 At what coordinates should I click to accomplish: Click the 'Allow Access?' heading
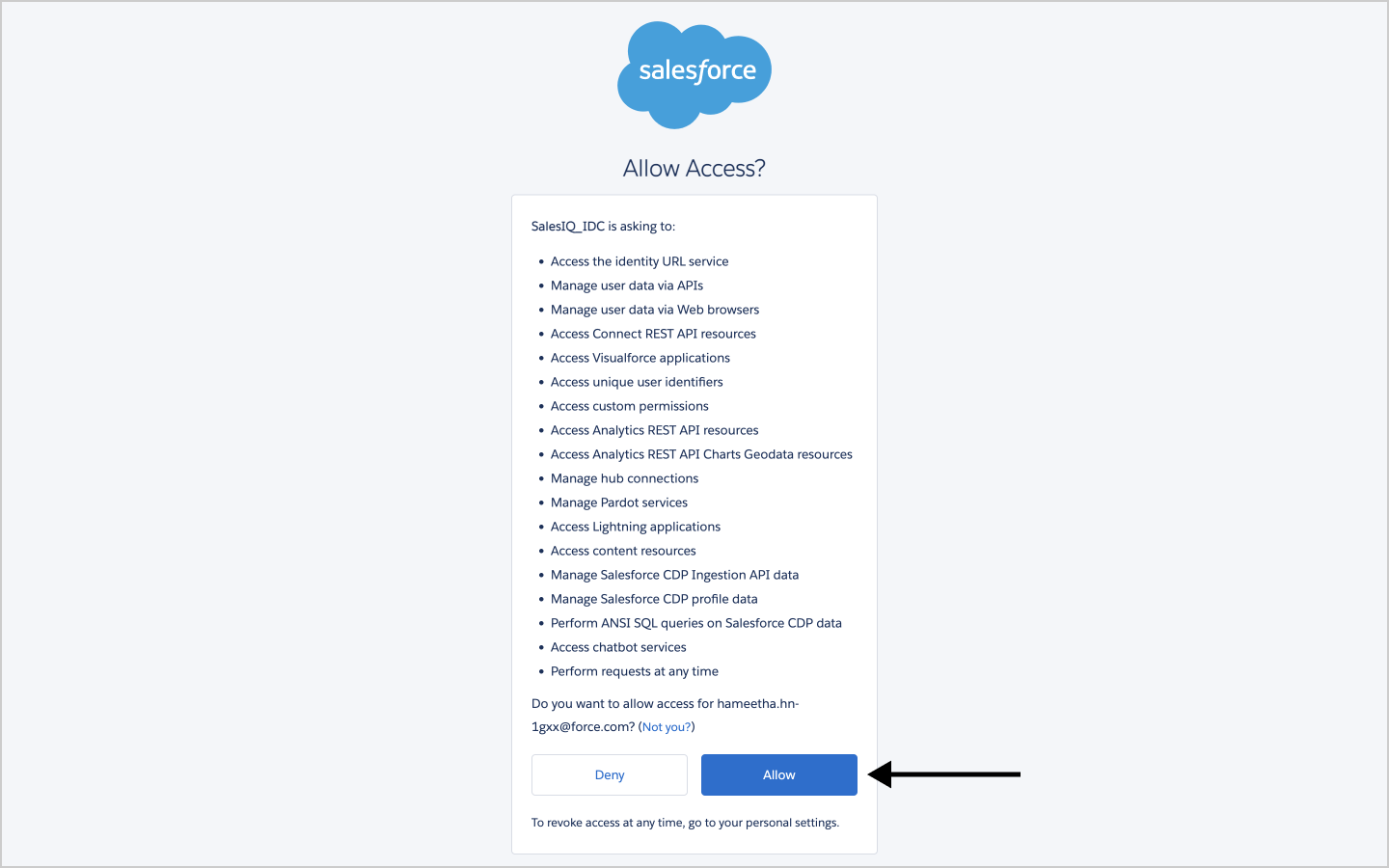click(694, 168)
